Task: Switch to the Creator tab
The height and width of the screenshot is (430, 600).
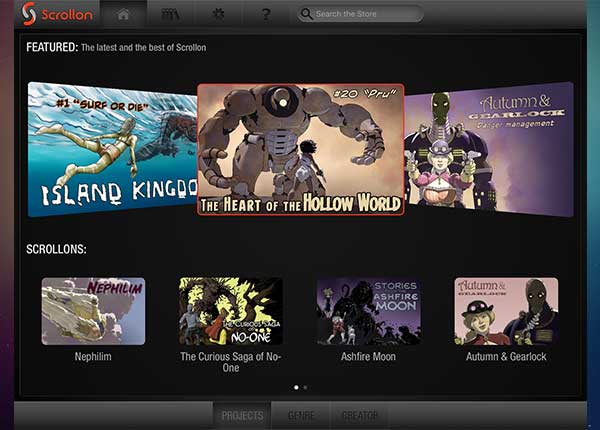Action: tap(360, 415)
